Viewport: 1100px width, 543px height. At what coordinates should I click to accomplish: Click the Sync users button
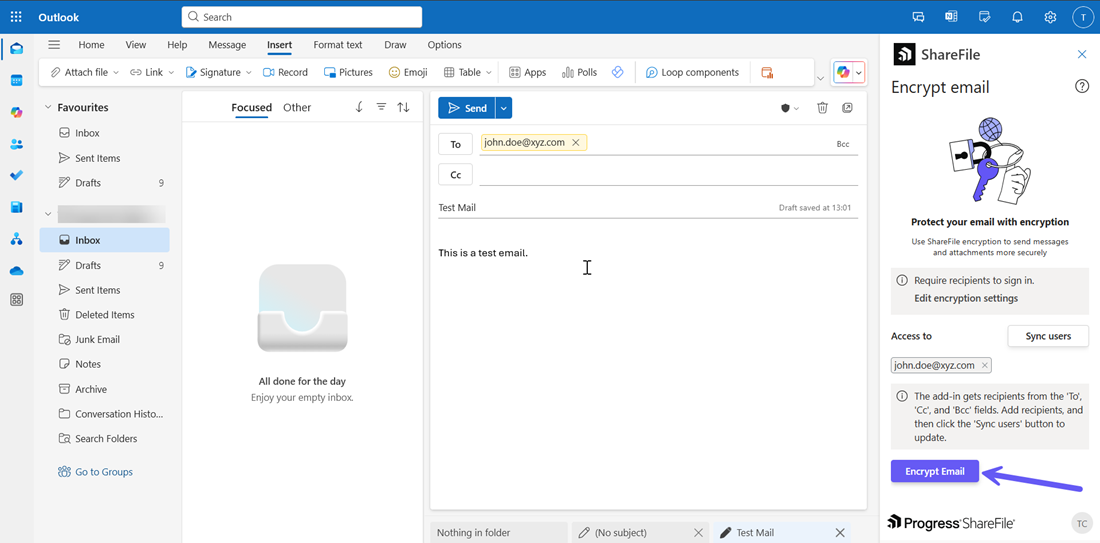1047,337
